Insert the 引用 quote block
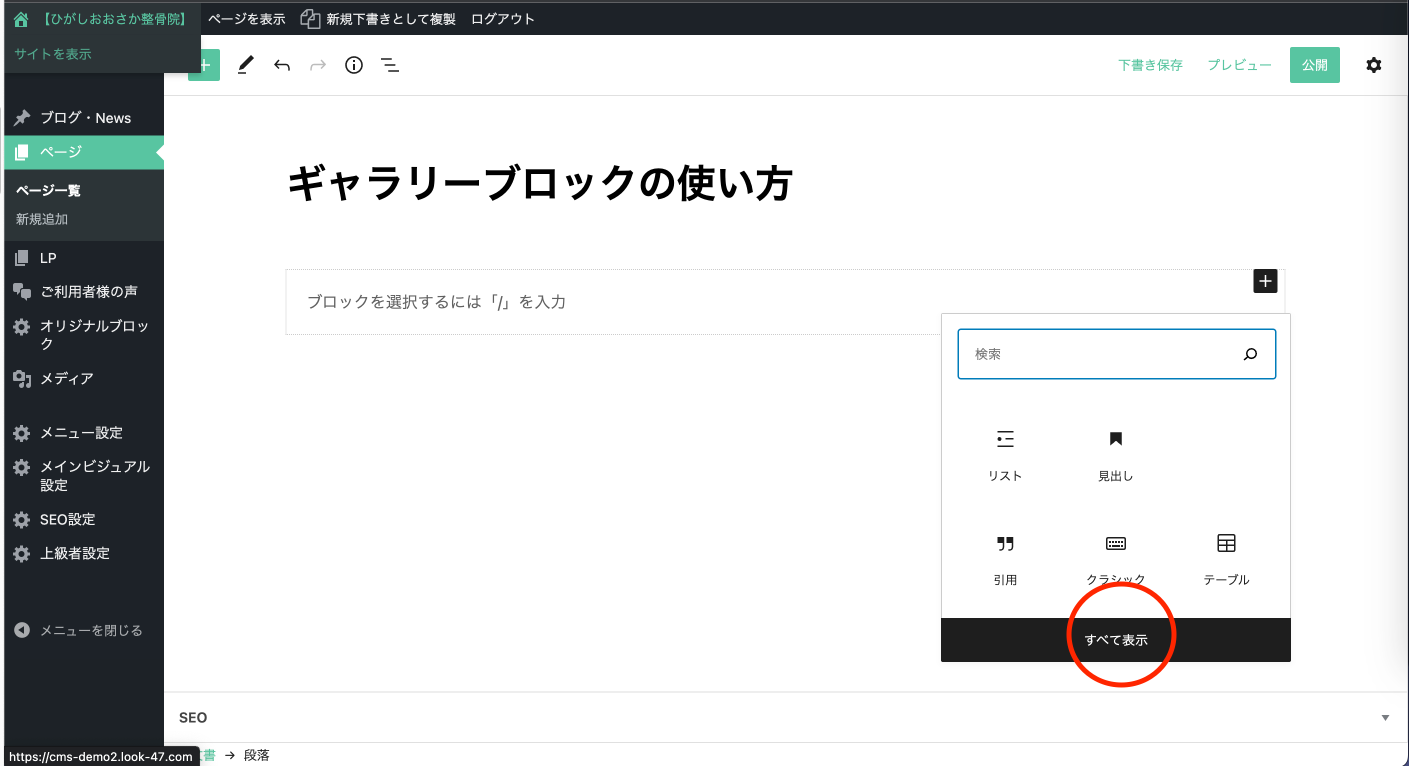Screen dimensions: 1409x766 (x=1005, y=557)
